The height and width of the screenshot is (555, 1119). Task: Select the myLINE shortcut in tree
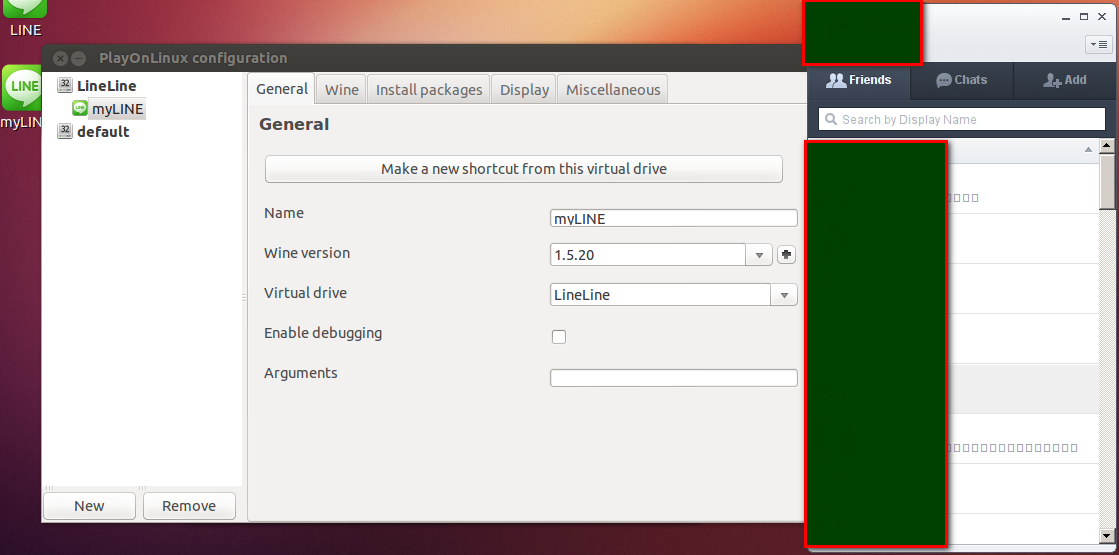(118, 109)
